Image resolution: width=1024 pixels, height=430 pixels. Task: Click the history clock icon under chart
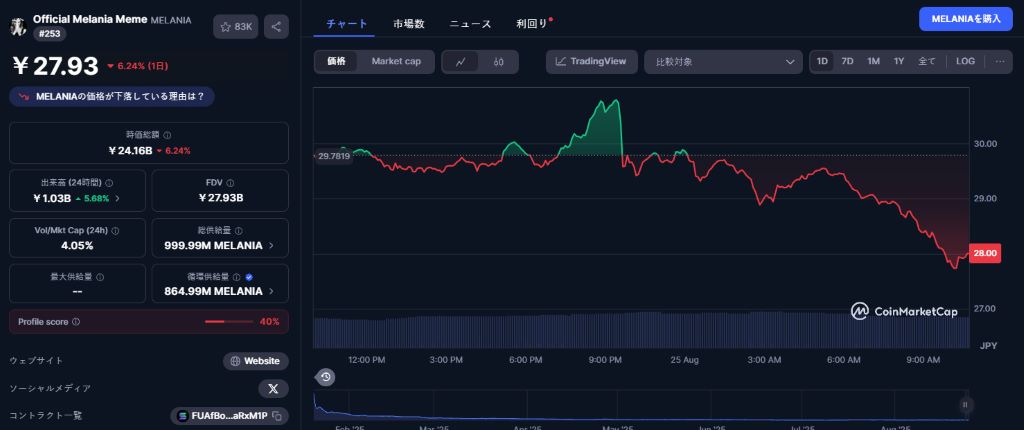pyautogui.click(x=325, y=377)
